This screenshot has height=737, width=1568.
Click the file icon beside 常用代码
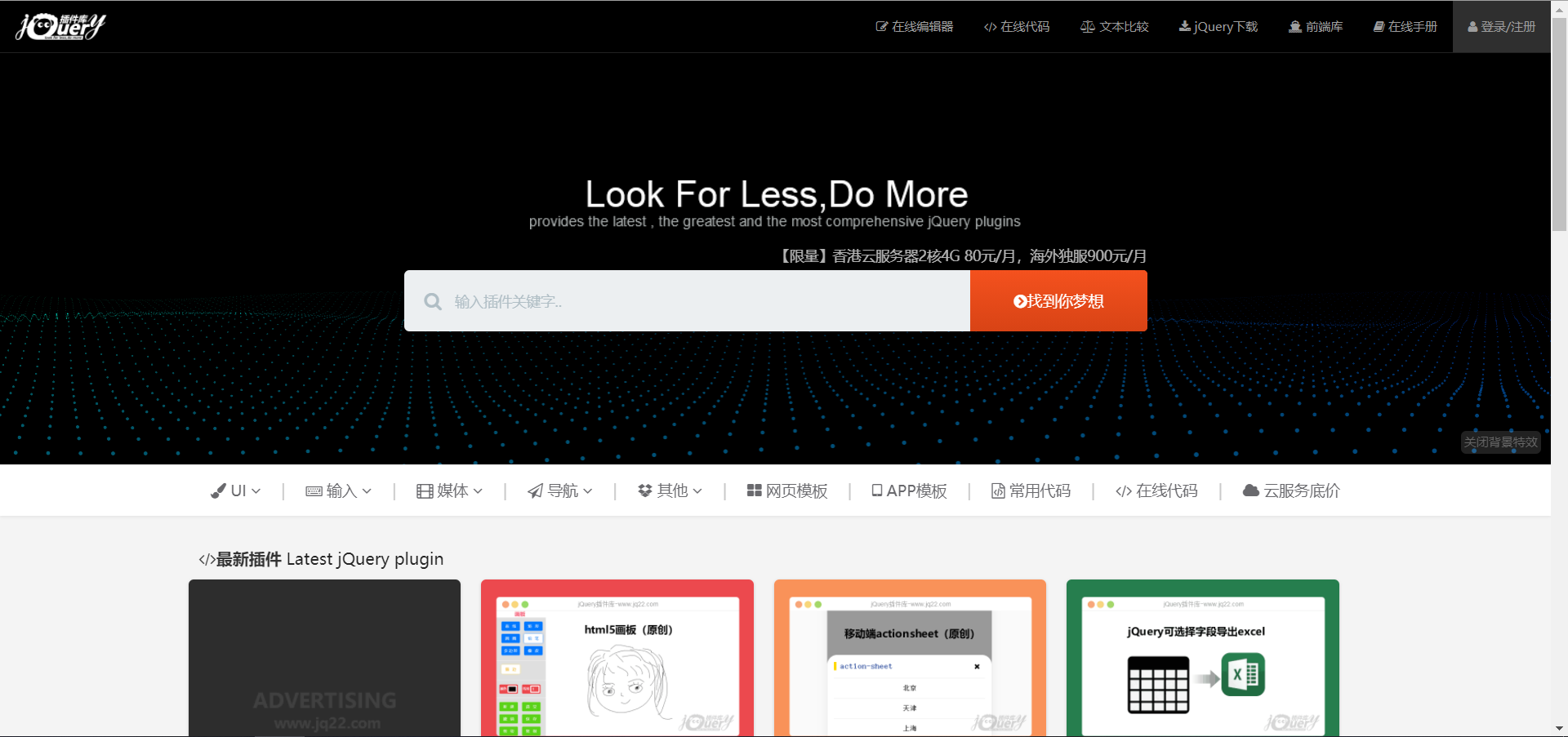998,491
